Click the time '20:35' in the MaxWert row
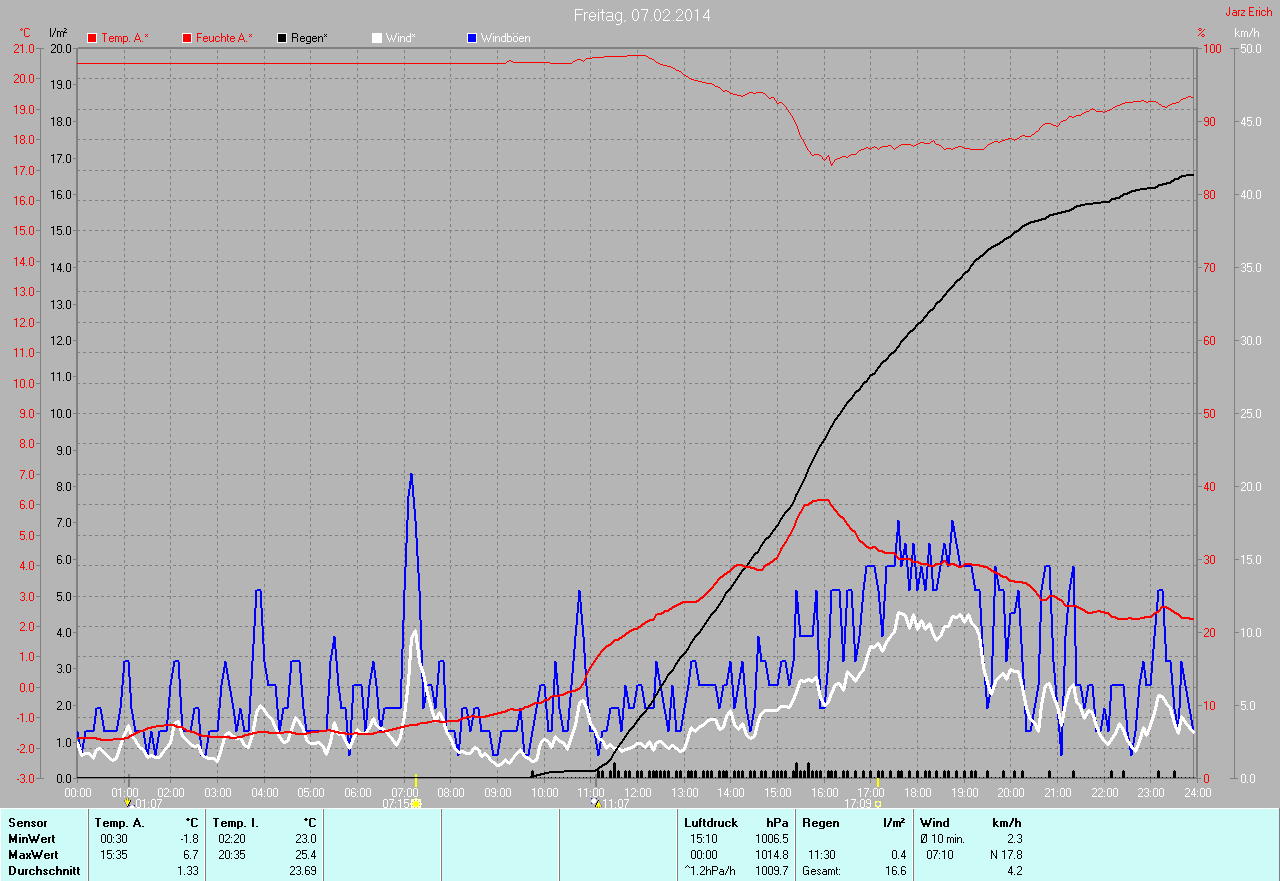 pos(231,855)
